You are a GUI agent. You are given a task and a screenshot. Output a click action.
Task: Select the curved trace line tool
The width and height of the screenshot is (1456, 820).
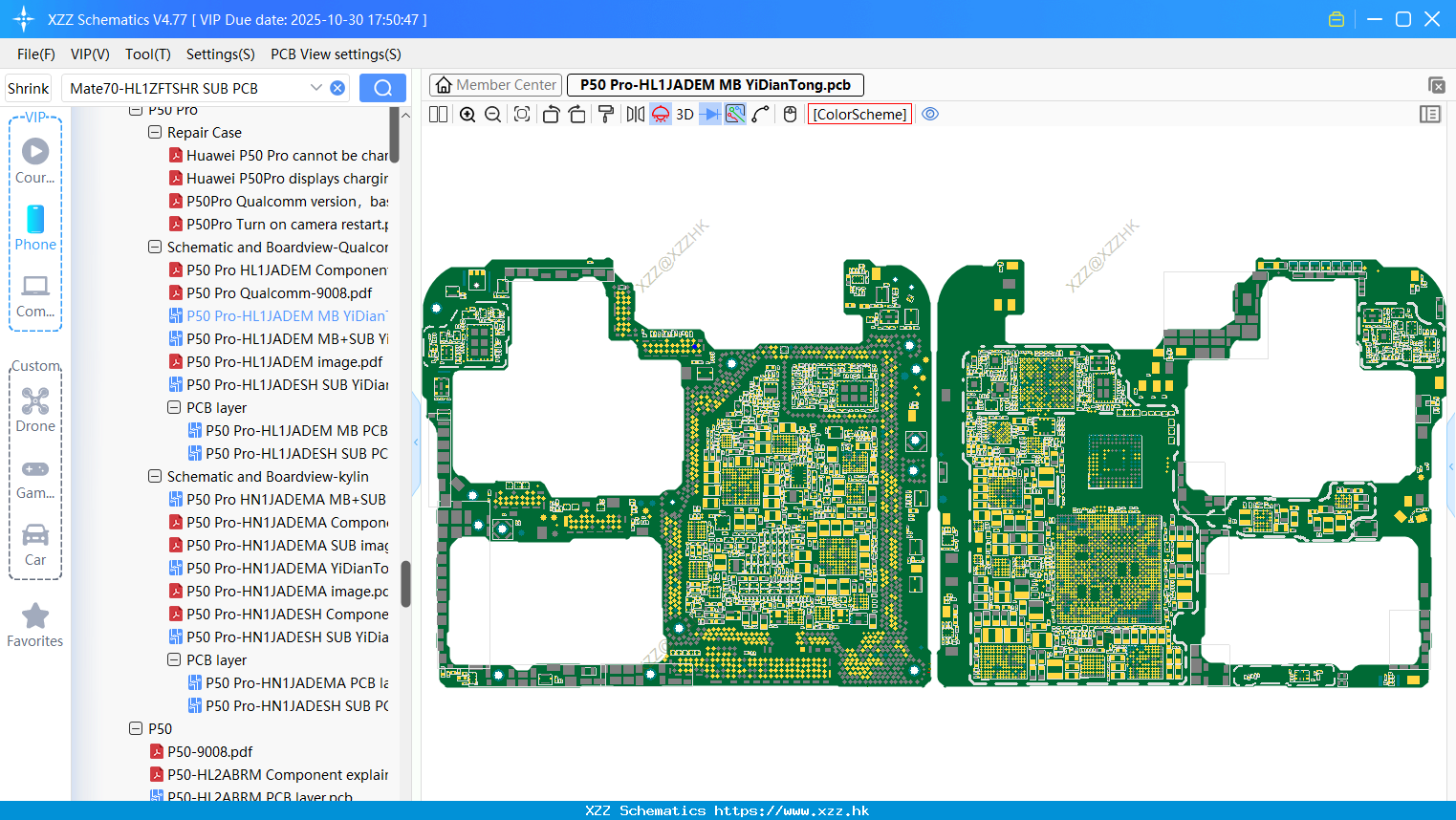(x=761, y=115)
